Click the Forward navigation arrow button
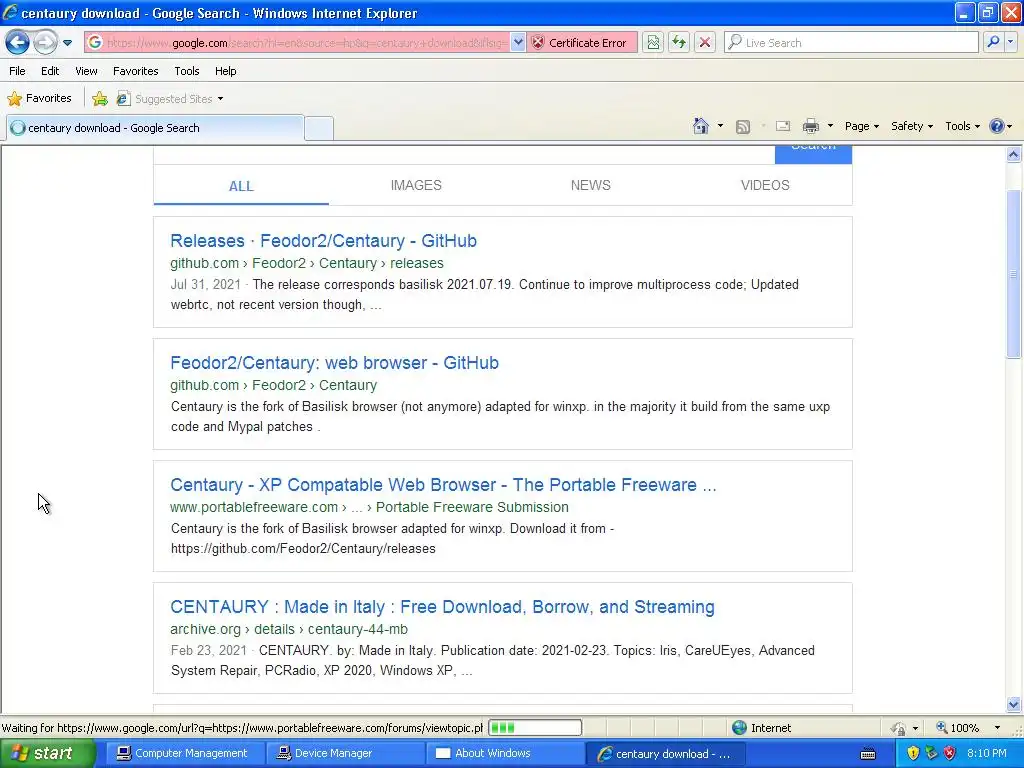The image size is (1024, 768). [45, 43]
